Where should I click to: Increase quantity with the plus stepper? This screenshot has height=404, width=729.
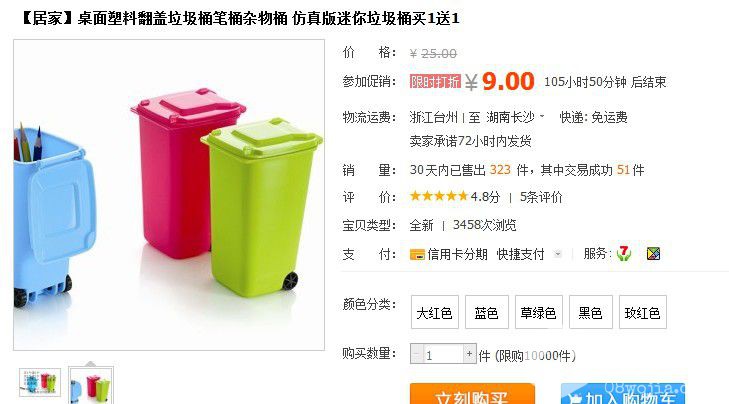(x=470, y=354)
